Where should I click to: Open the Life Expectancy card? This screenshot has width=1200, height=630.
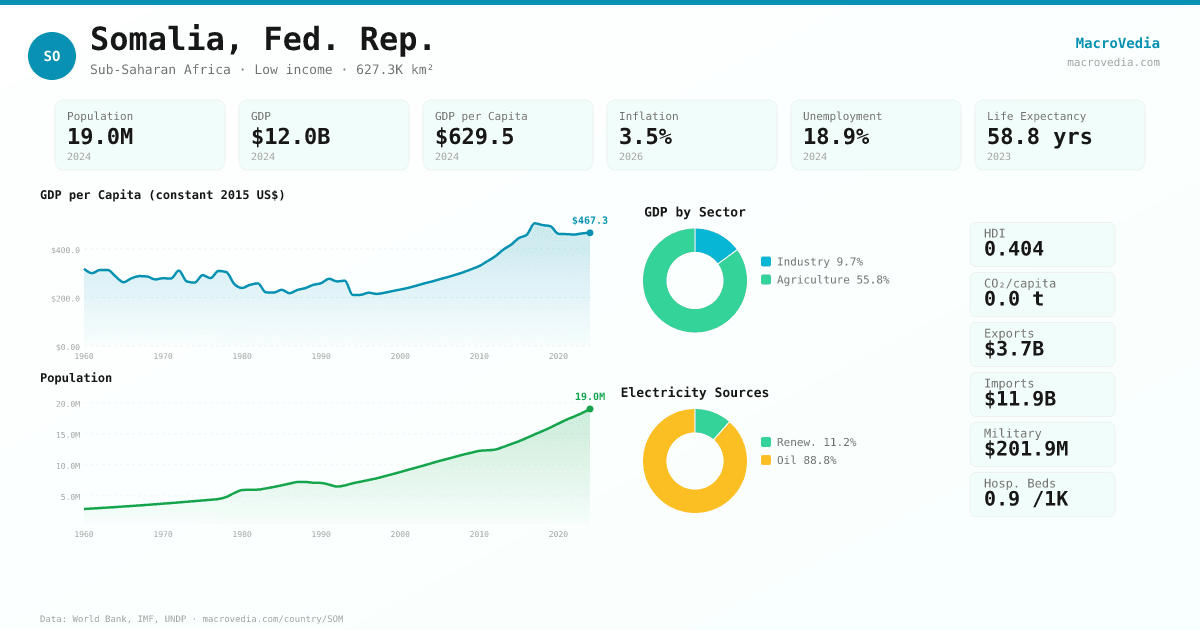1060,135
